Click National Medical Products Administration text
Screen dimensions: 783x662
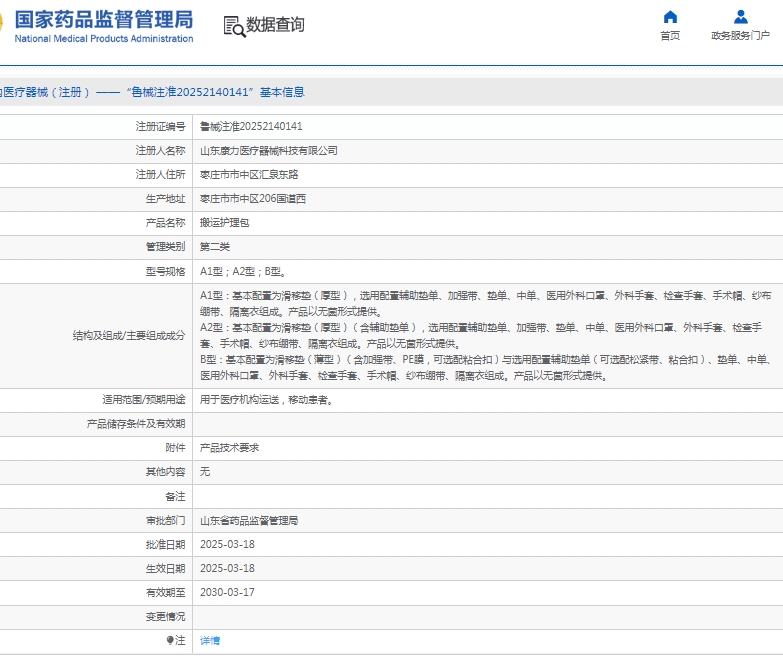tap(103, 38)
